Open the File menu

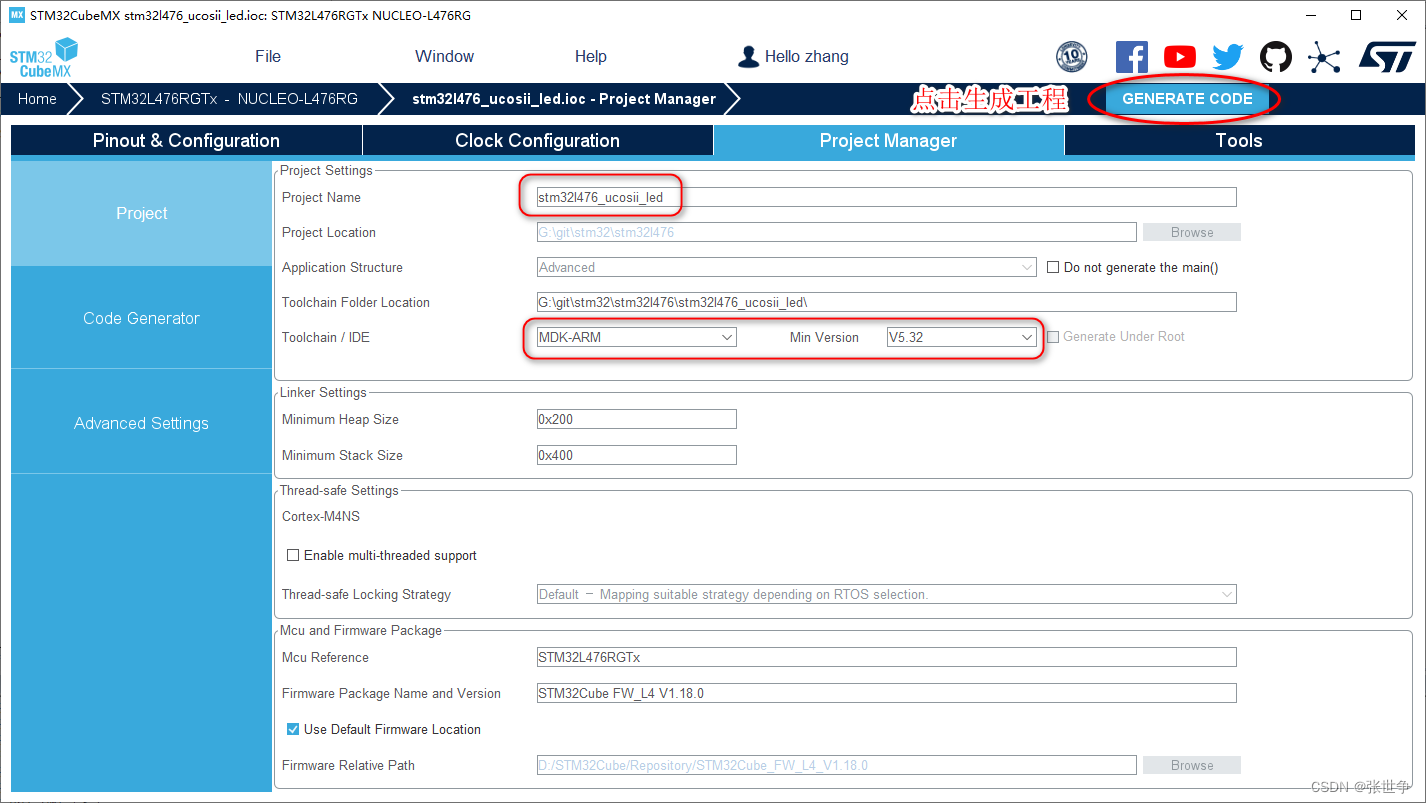[268, 56]
